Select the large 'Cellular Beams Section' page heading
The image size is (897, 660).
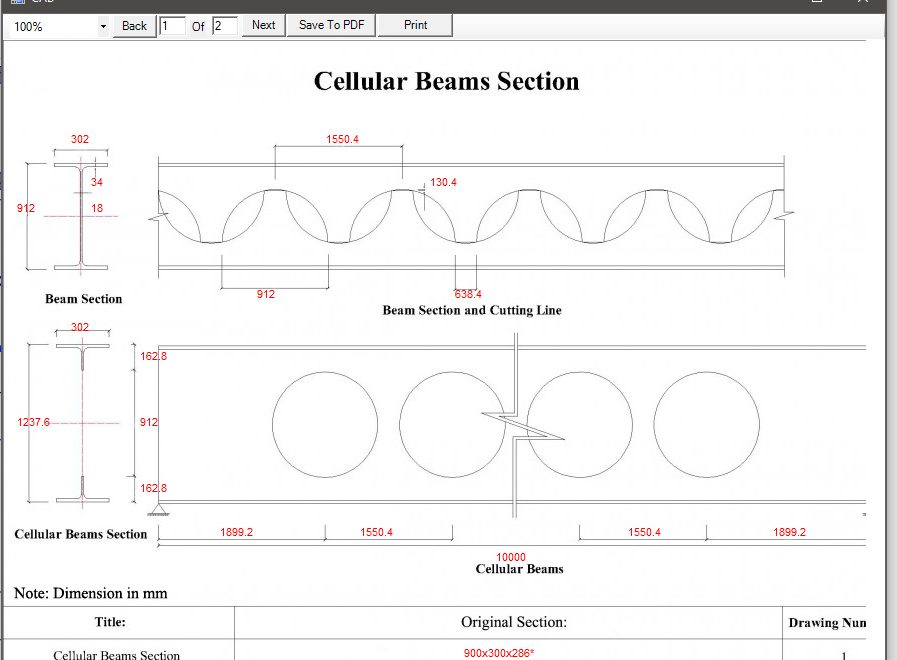coord(446,81)
